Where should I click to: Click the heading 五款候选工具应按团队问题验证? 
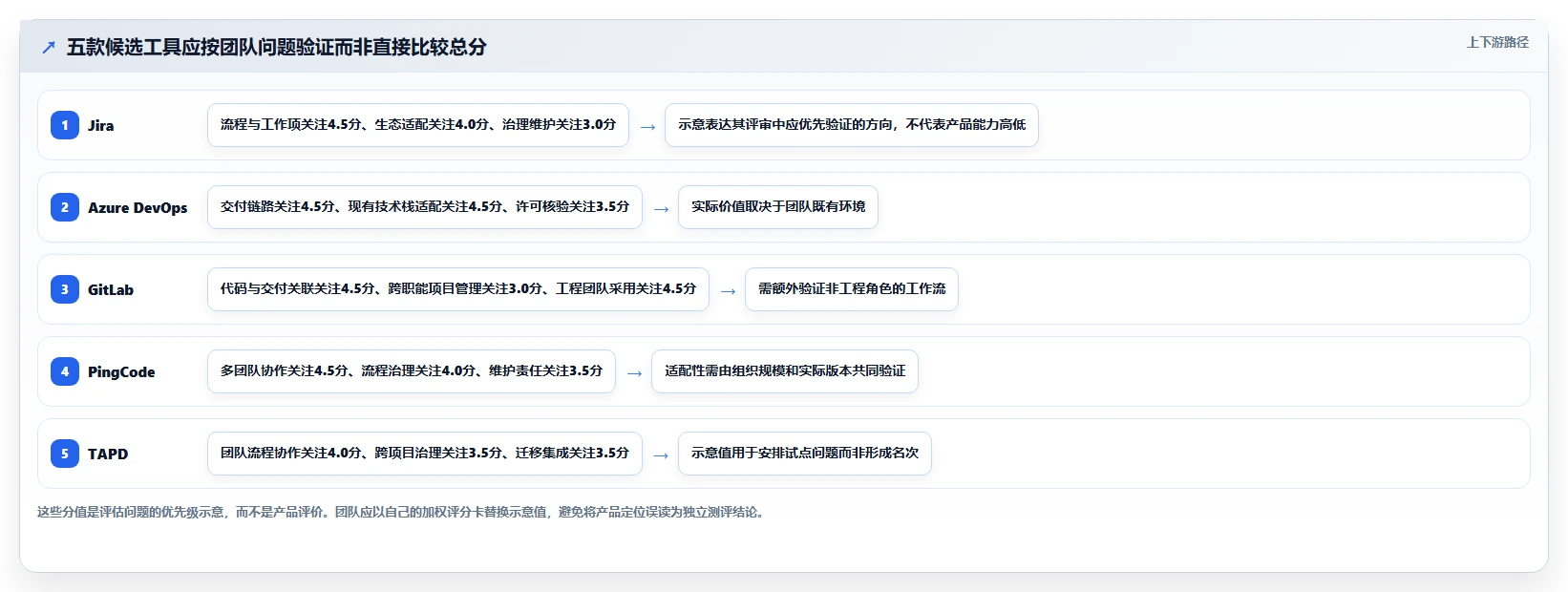277,47
